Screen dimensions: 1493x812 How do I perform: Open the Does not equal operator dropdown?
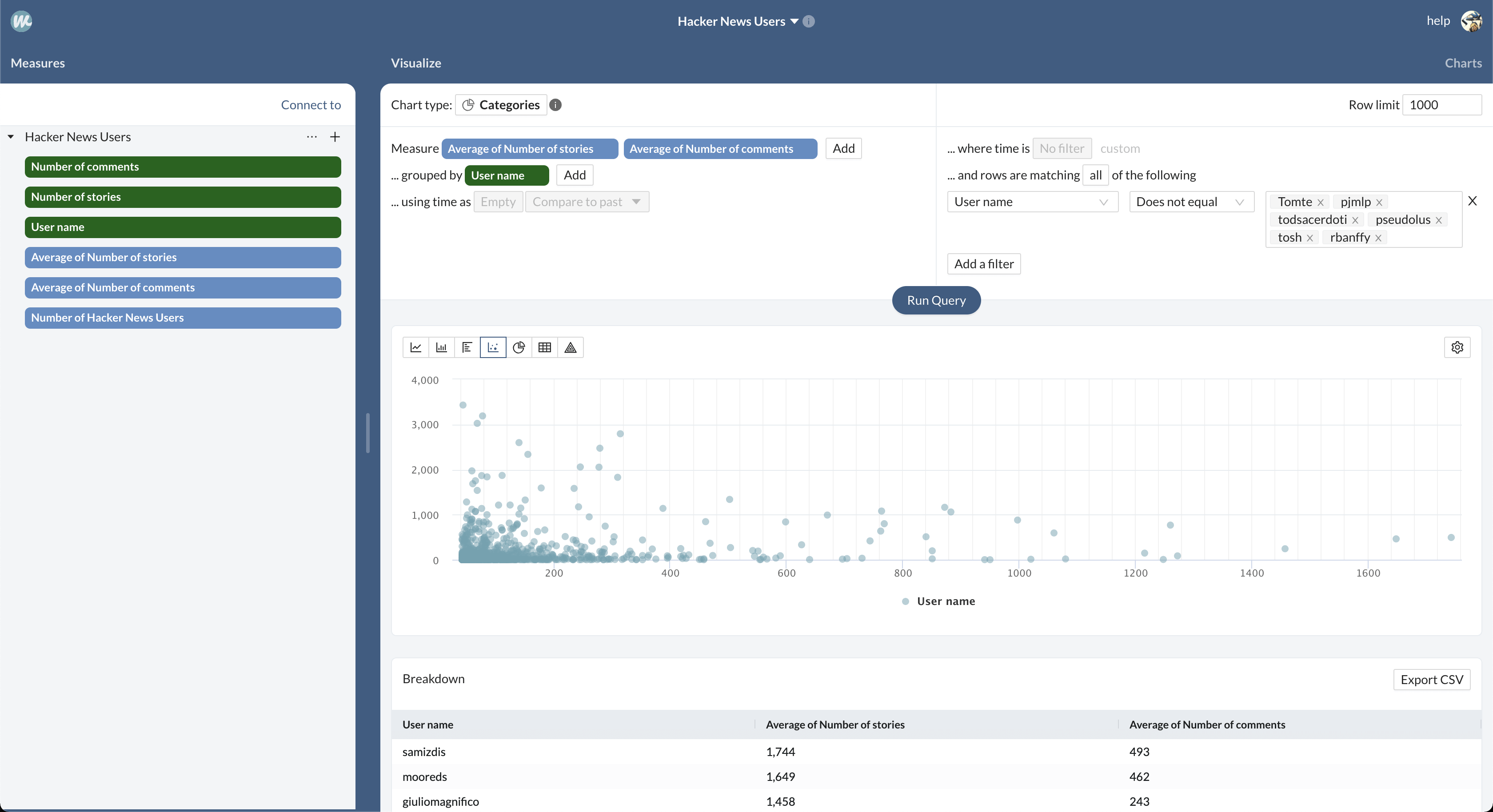tap(1192, 202)
